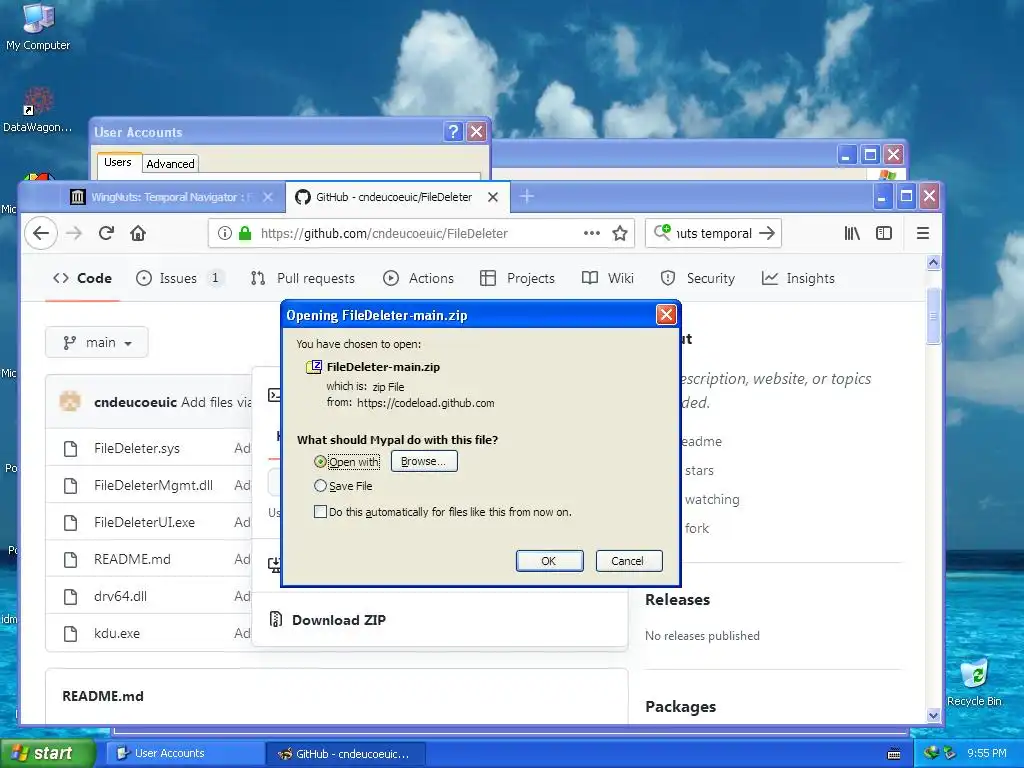Click Cancel in the download dialog

click(629, 561)
